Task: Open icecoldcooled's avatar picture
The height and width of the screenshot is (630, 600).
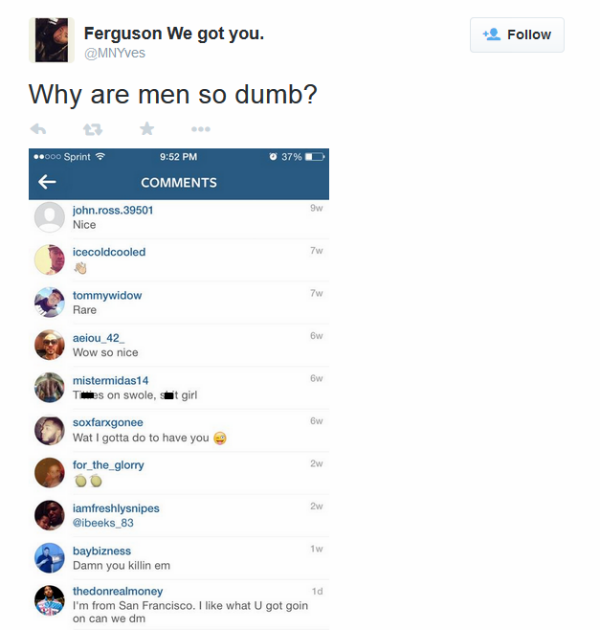Action: coord(49,260)
